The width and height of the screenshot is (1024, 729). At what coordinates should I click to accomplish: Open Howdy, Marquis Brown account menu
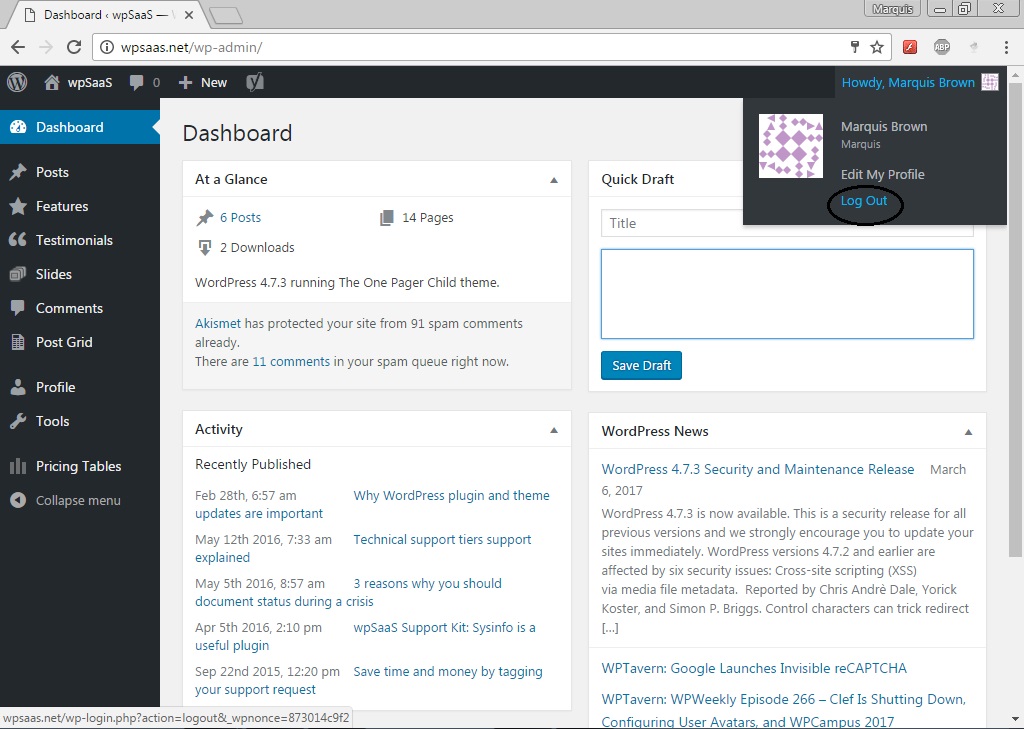pos(920,82)
